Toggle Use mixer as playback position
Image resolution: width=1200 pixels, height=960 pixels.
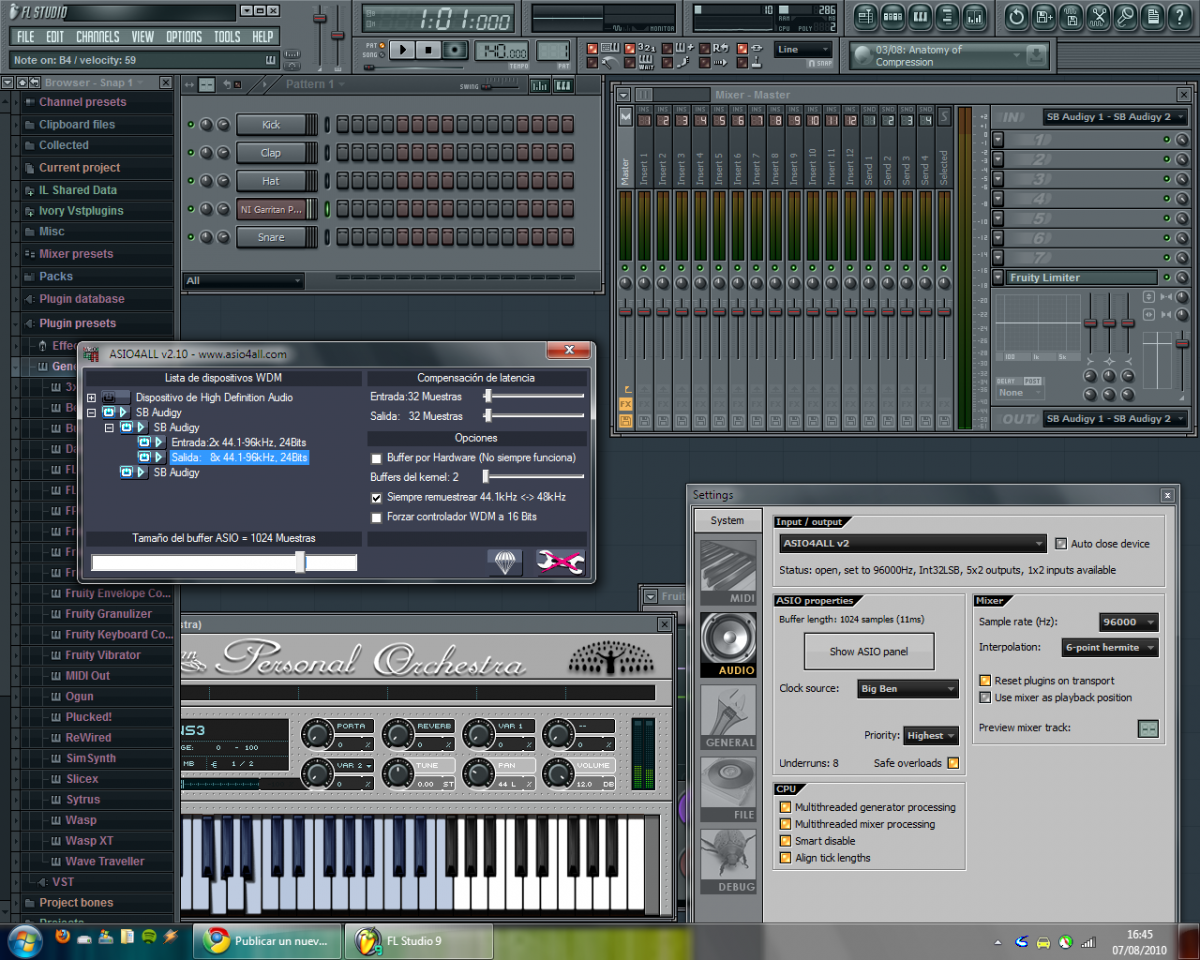pyautogui.click(x=985, y=698)
